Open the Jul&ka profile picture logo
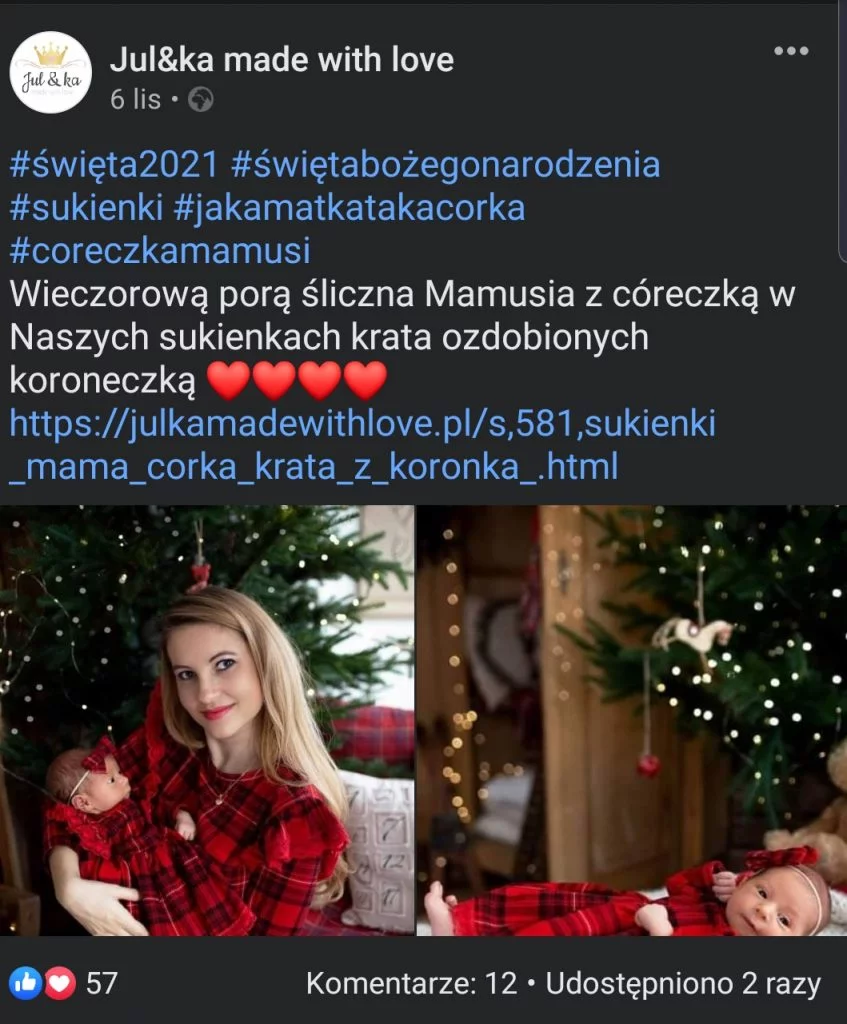This screenshot has height=1024, width=847. tap(51, 73)
